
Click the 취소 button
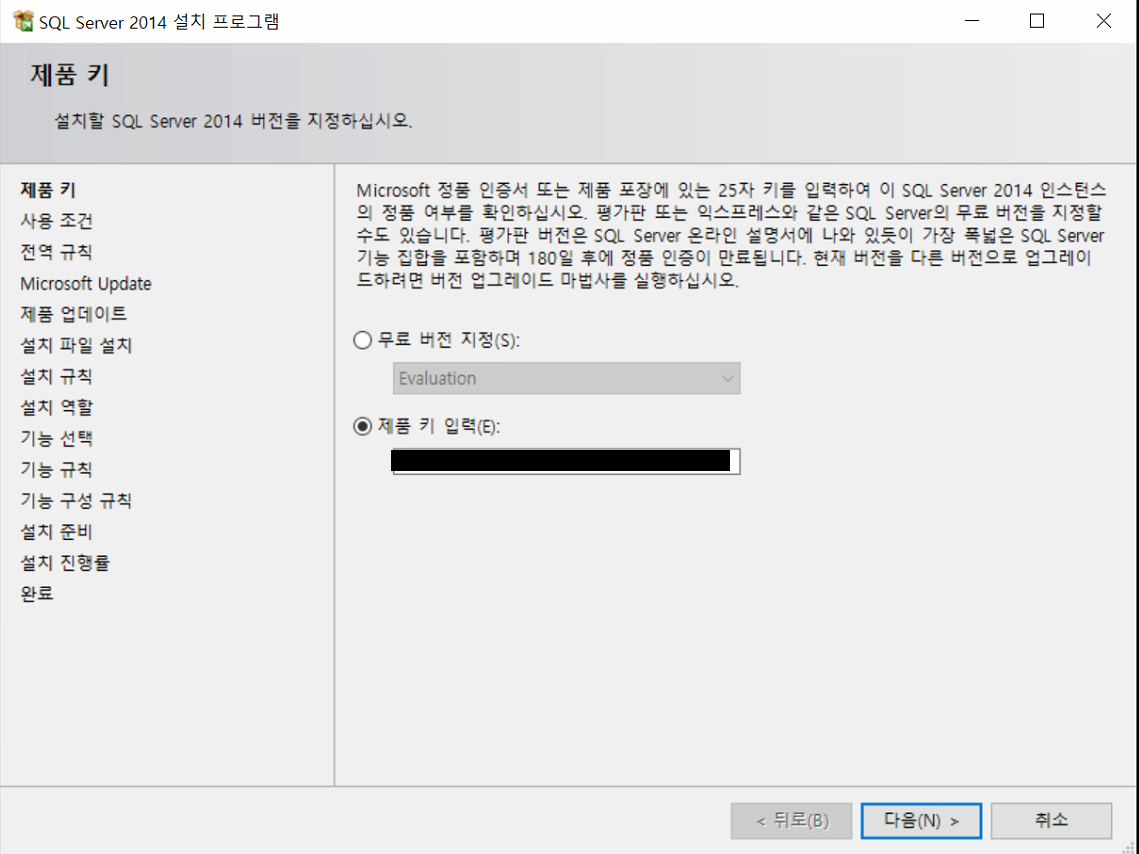click(x=1051, y=821)
